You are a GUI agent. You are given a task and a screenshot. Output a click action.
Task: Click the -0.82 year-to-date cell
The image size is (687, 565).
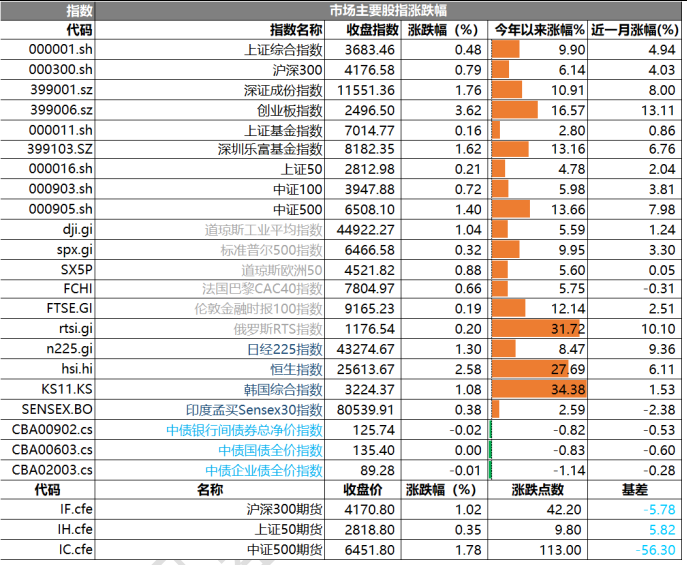click(x=538, y=430)
